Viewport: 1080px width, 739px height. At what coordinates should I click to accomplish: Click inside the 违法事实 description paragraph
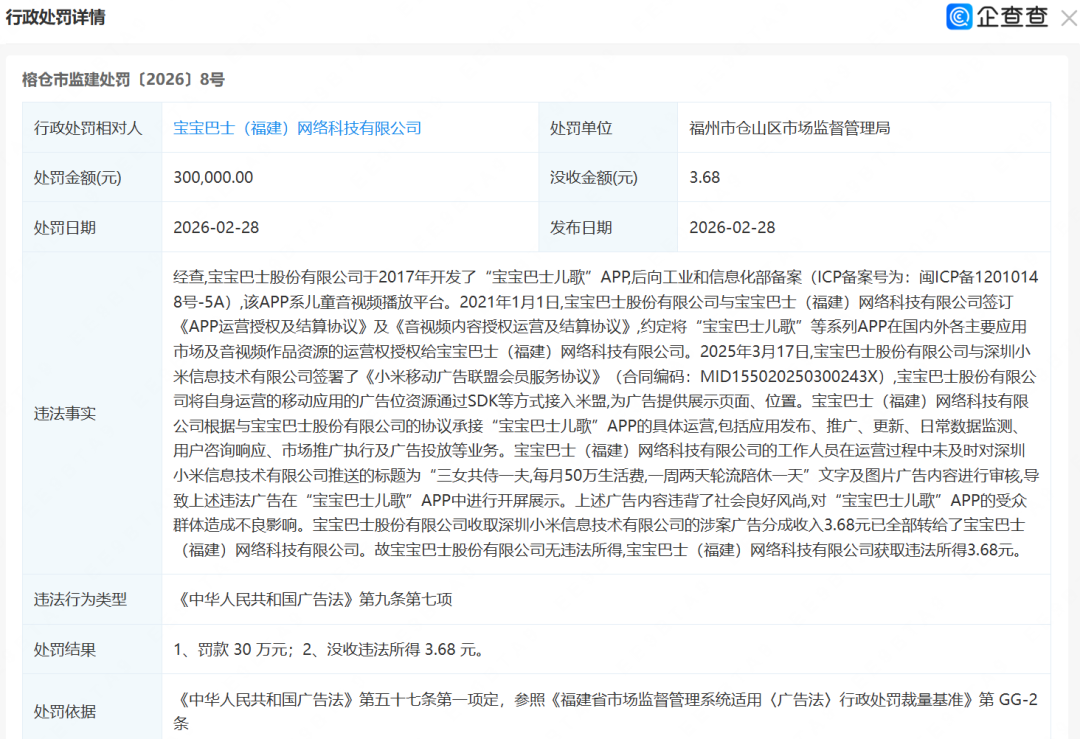tap(606, 413)
